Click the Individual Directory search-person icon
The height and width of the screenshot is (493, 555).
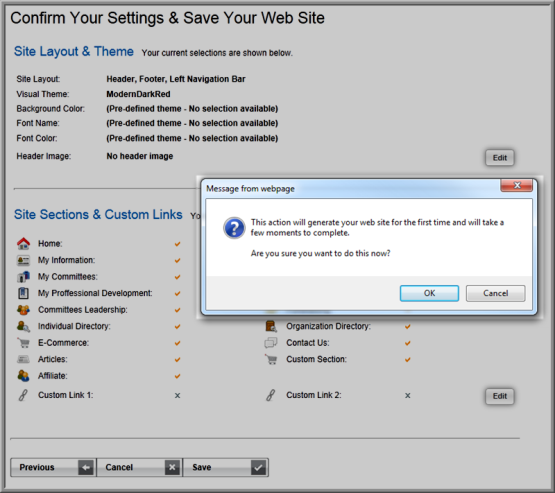(23, 326)
